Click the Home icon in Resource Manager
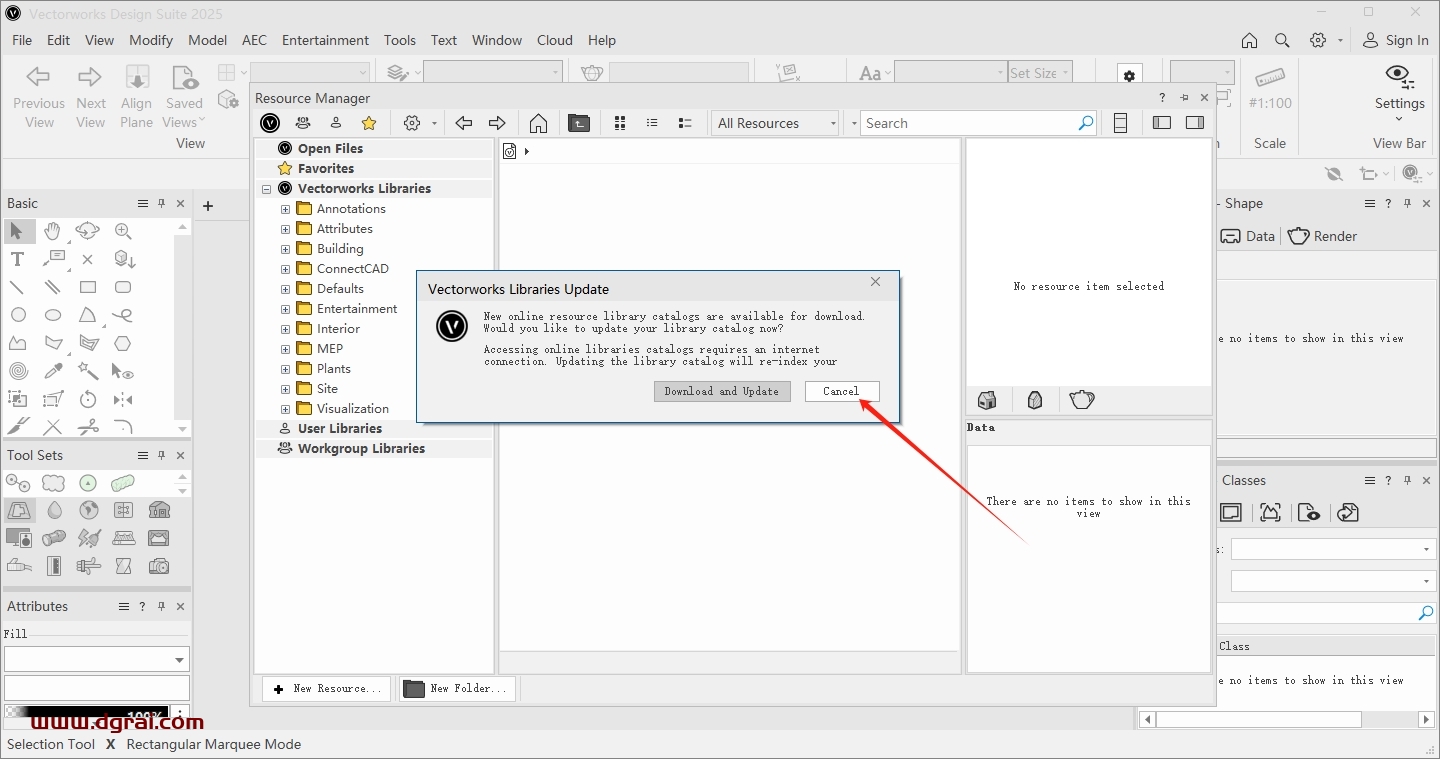This screenshot has height=759, width=1440. click(538, 123)
